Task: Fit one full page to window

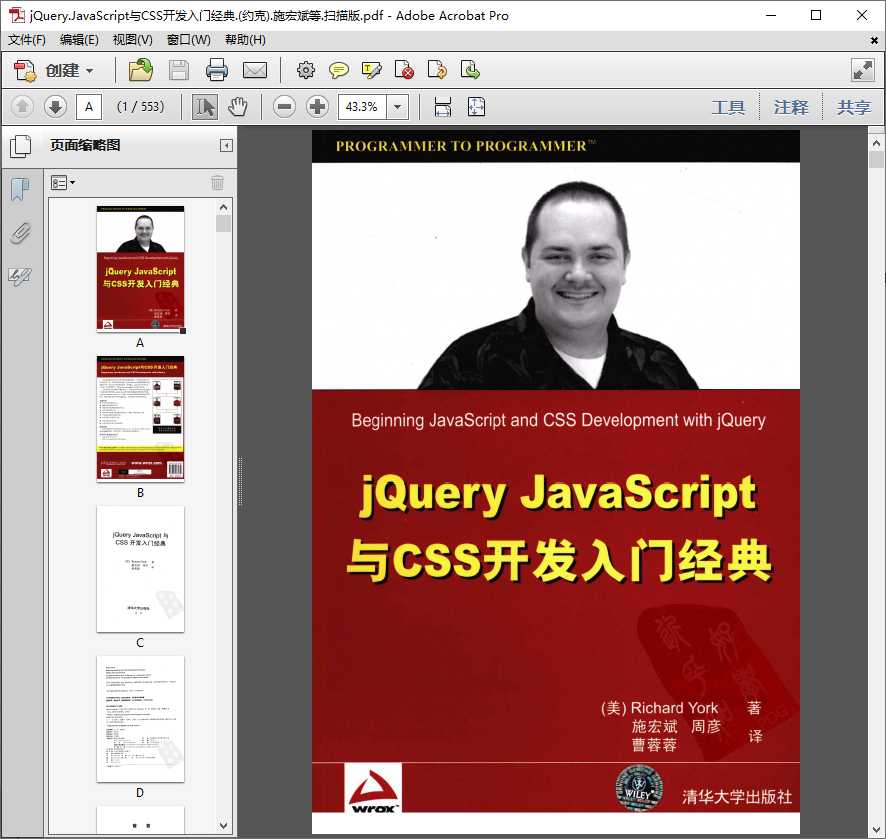Action: (x=476, y=106)
